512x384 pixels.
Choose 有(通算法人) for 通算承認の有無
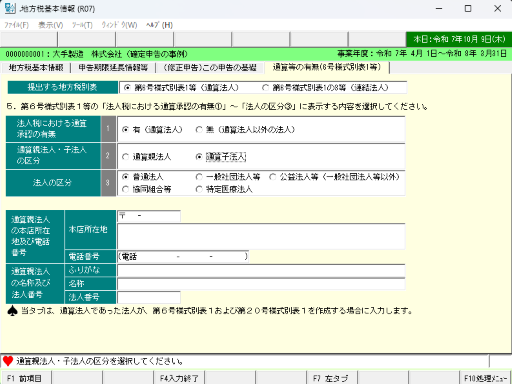[152, 130]
